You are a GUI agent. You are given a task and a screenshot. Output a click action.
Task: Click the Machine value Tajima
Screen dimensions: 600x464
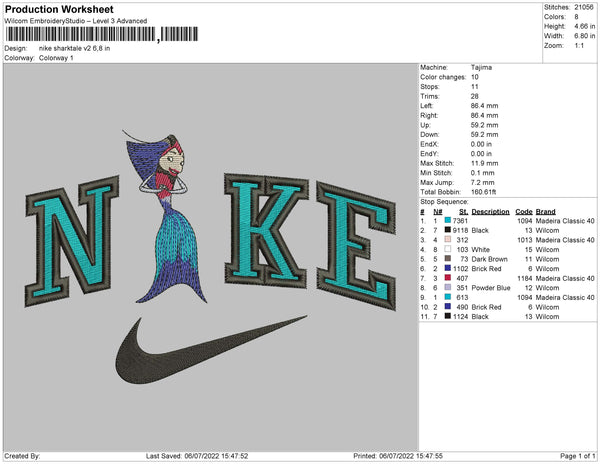(481, 67)
